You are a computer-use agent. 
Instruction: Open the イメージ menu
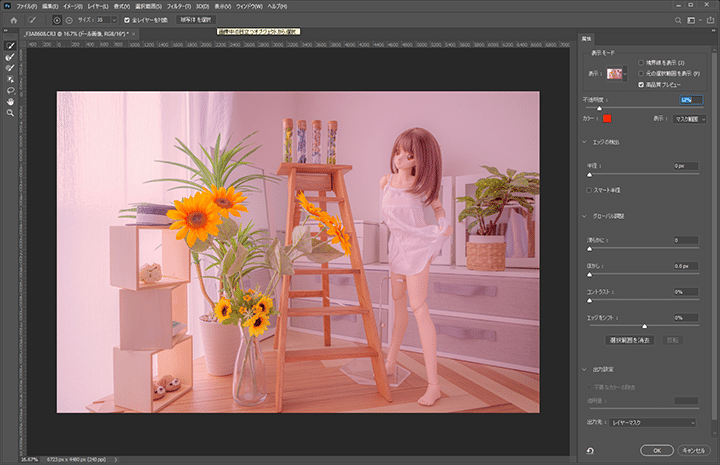click(73, 6)
